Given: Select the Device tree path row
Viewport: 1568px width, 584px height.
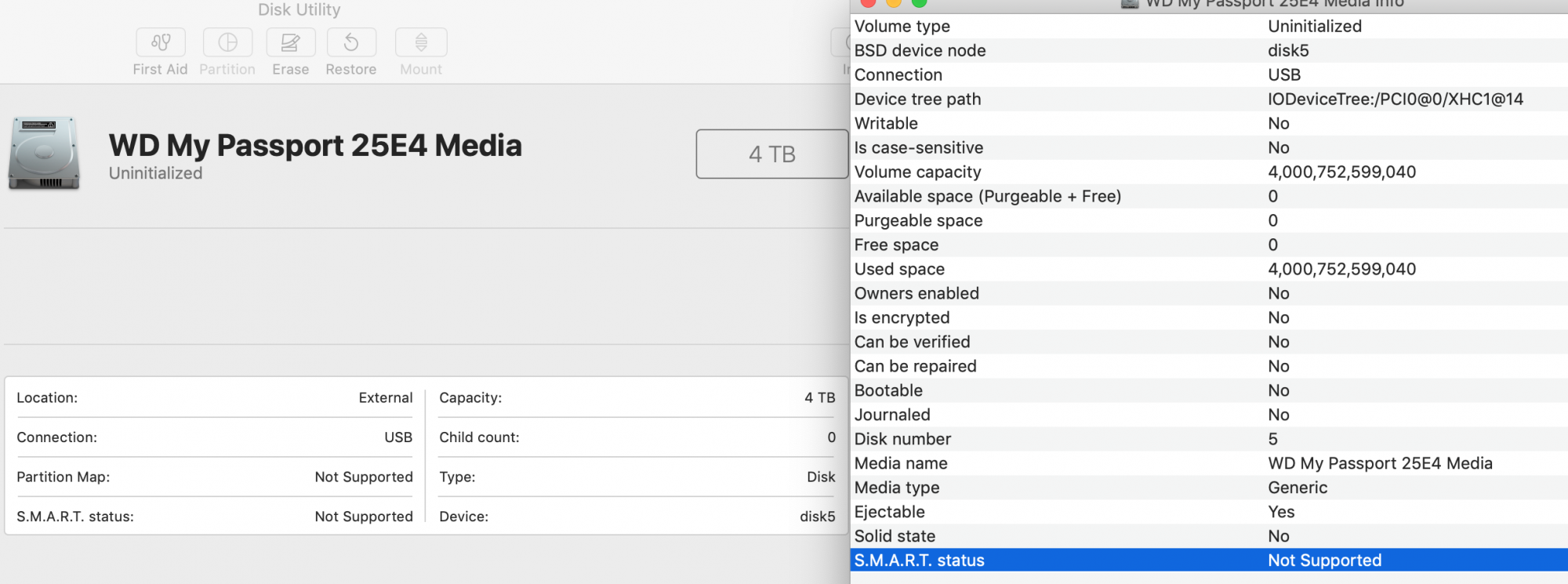Looking at the screenshot, I should pyautogui.click(x=1208, y=100).
